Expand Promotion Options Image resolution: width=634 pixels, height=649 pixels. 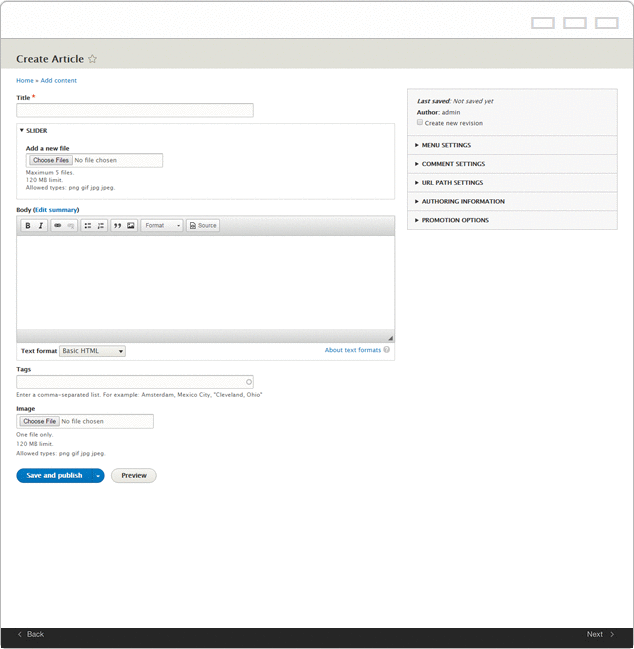(512, 220)
